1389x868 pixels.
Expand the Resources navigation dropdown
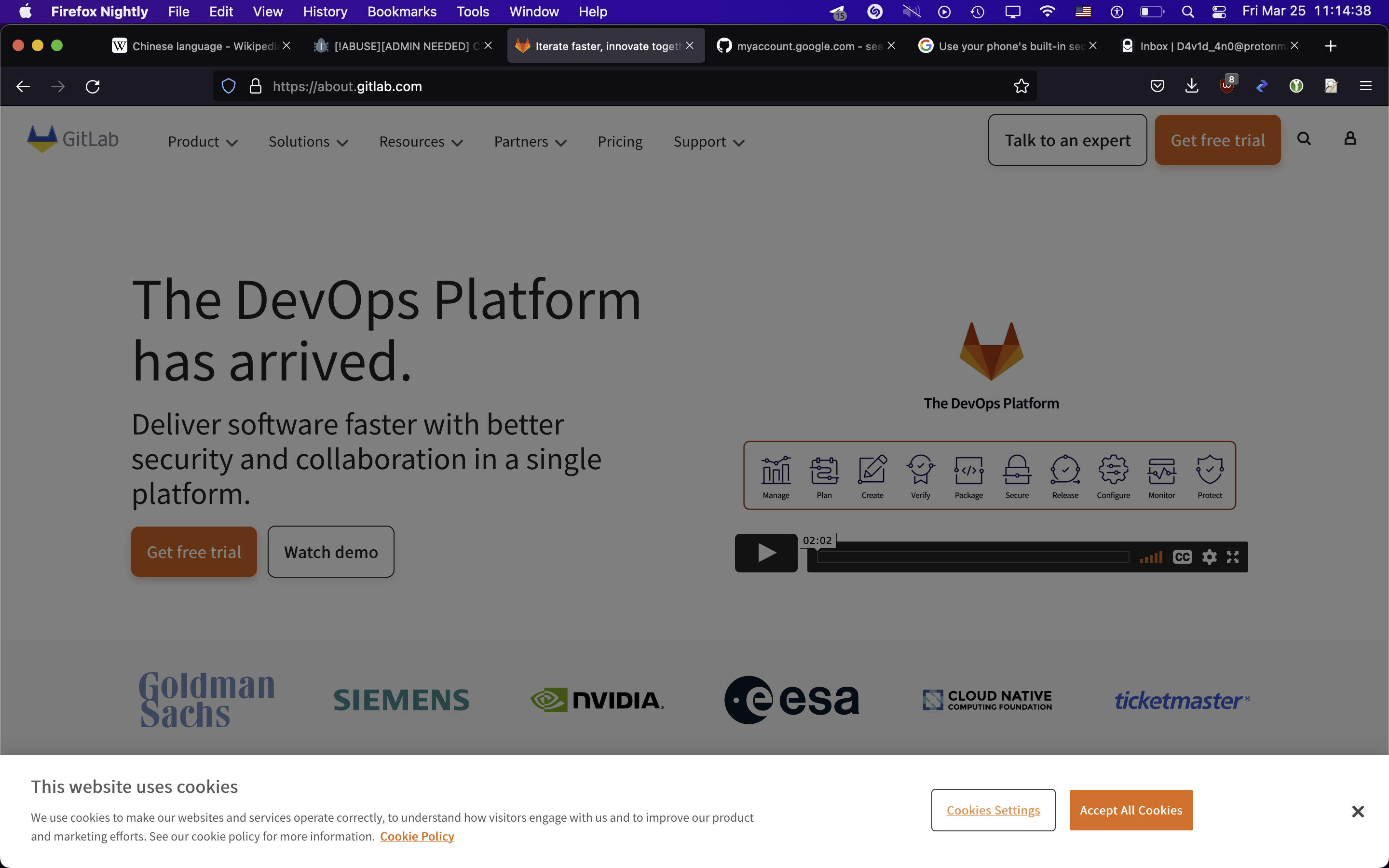[421, 142]
